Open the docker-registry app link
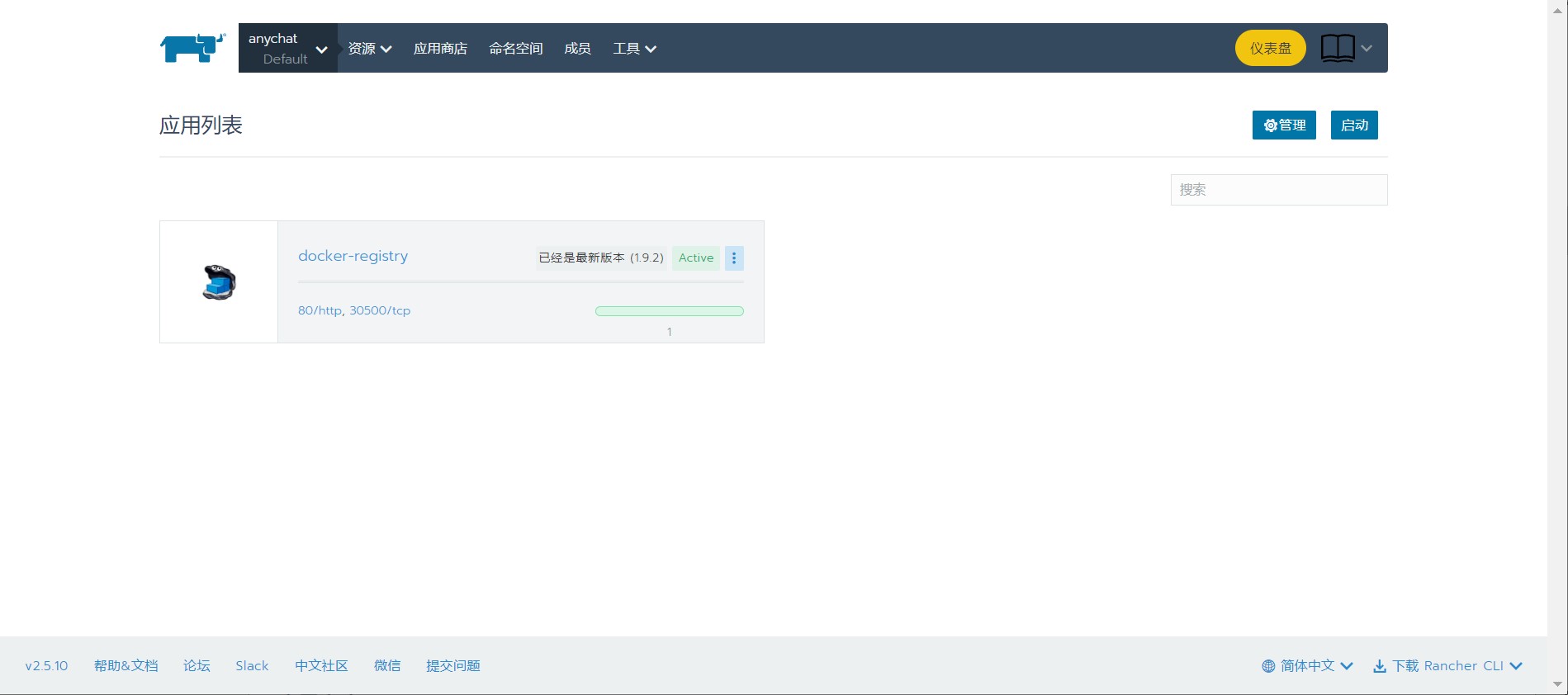Image resolution: width=1568 pixels, height=695 pixels. [353, 256]
